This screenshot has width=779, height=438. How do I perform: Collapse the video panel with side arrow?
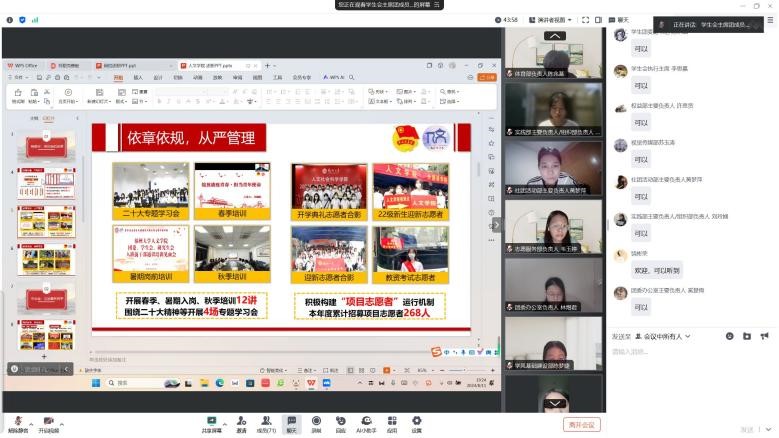[x=497, y=224]
